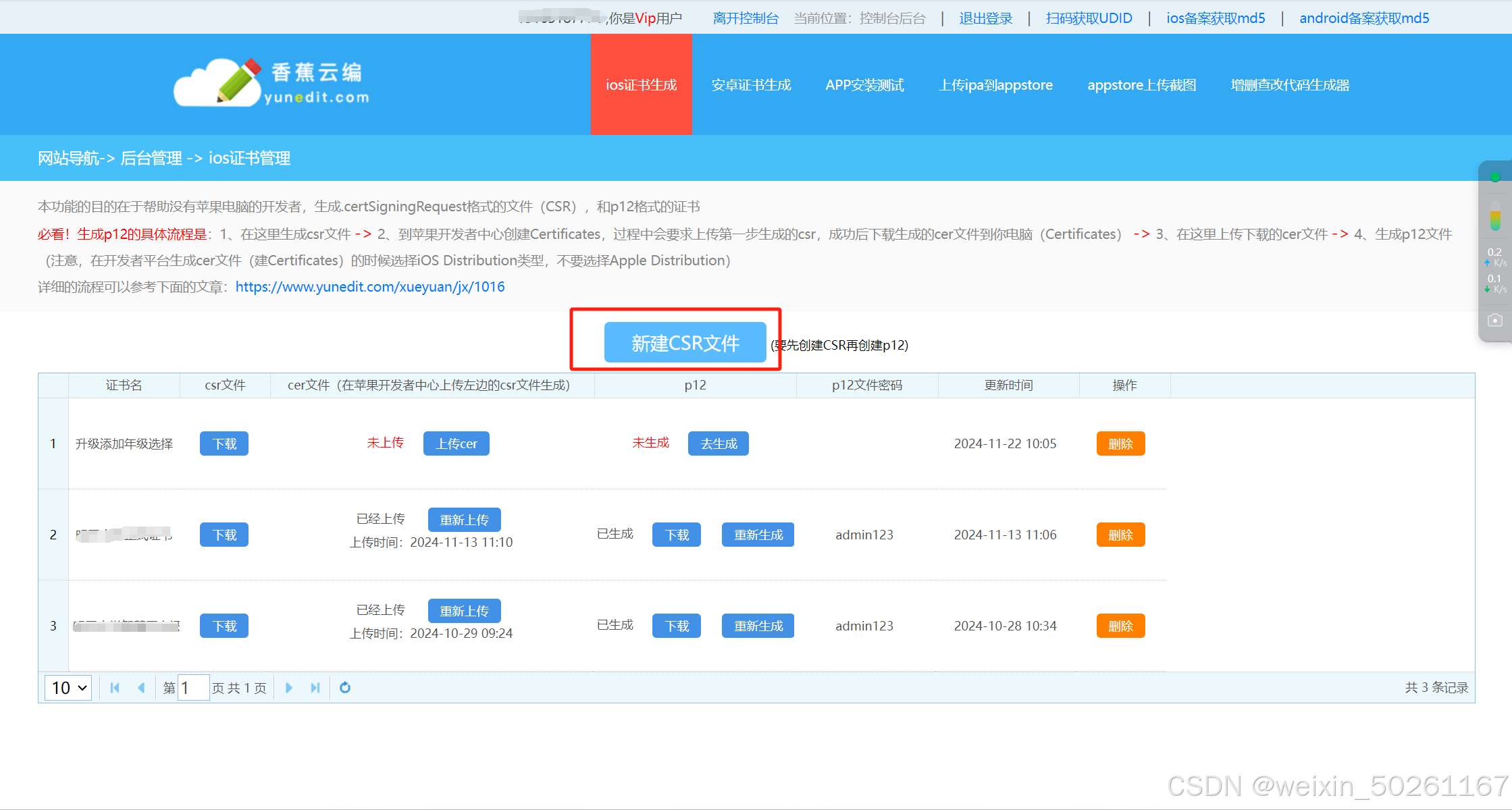Jump to last page icon

pyautogui.click(x=315, y=688)
